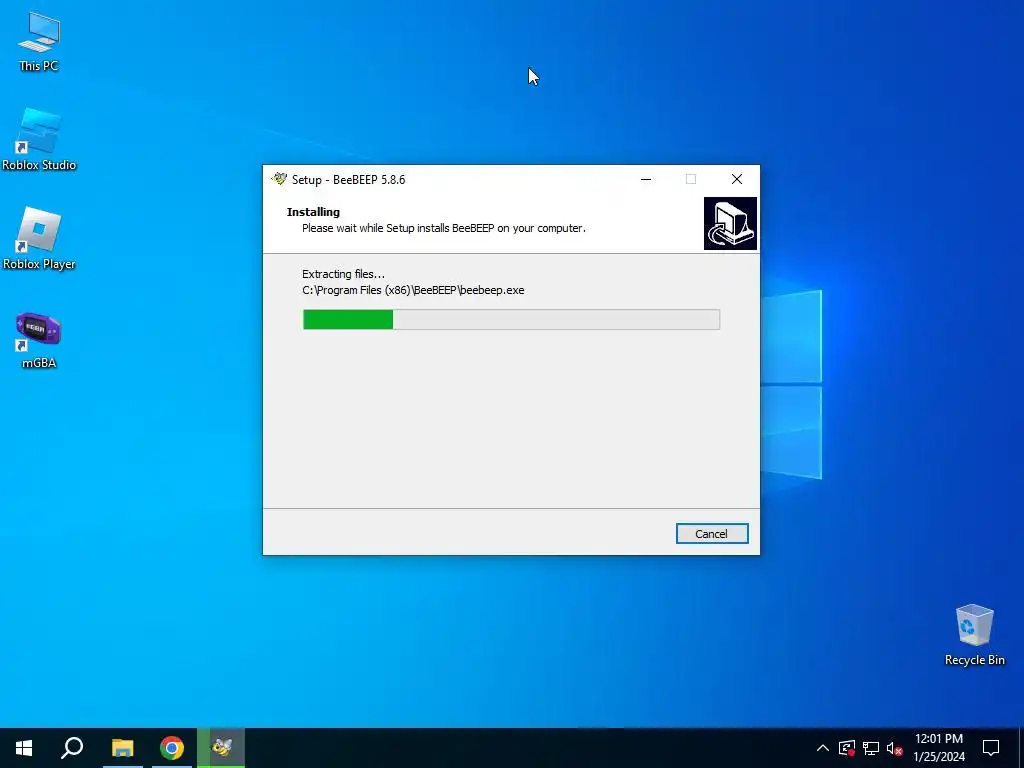Open Google Chrome from the taskbar
This screenshot has height=768, width=1024.
click(172, 748)
